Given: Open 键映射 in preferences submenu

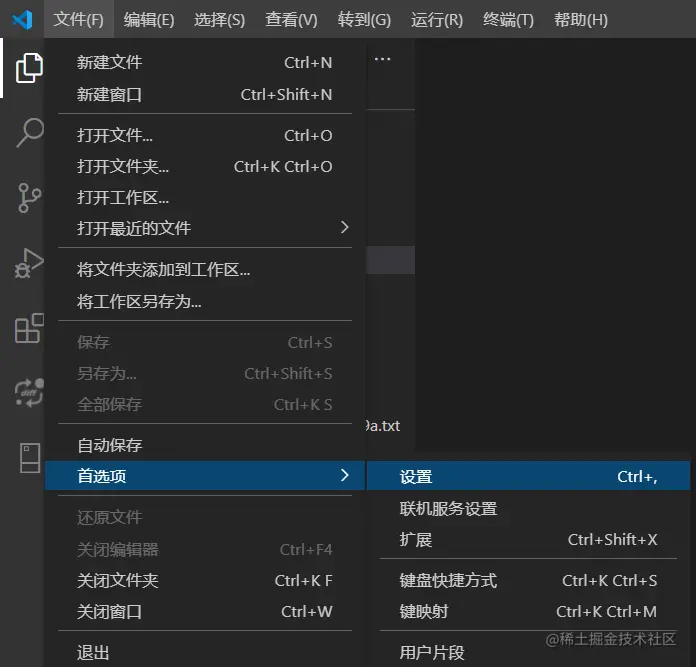Looking at the screenshot, I should pos(528,612).
